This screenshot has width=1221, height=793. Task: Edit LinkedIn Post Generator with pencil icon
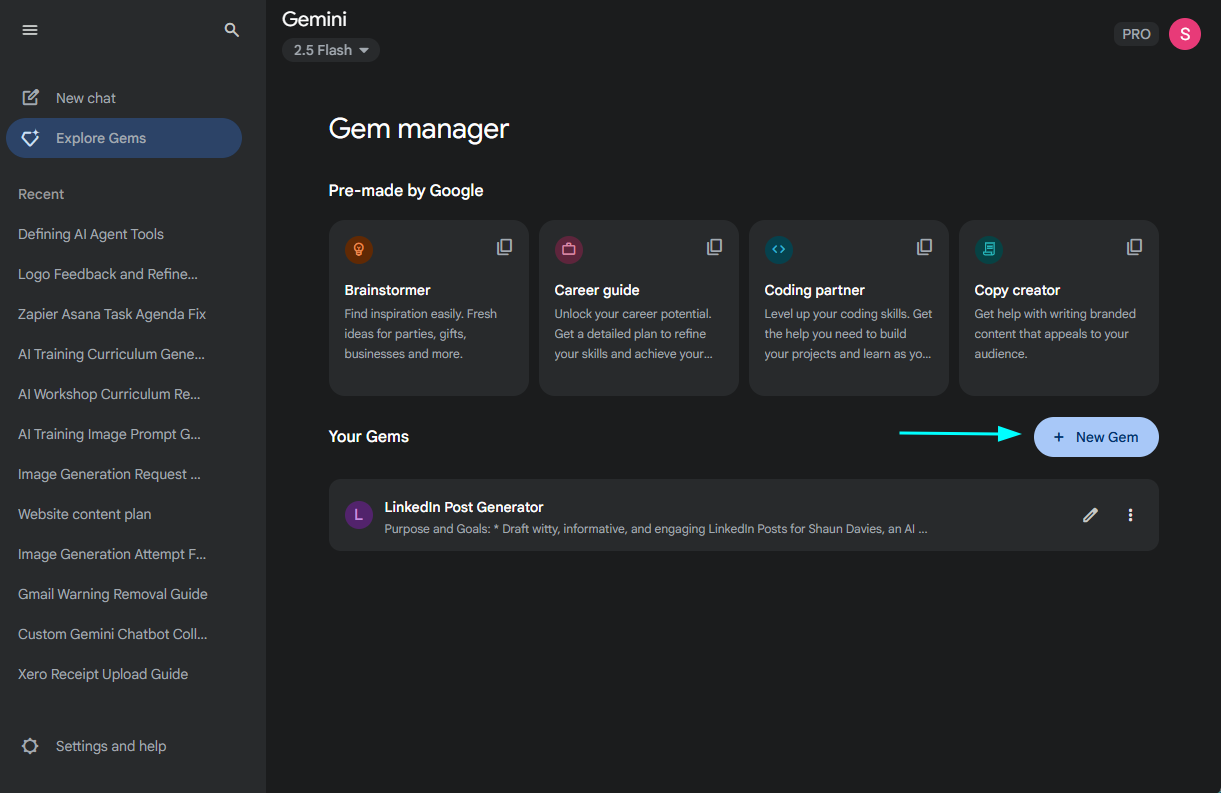(x=1090, y=515)
